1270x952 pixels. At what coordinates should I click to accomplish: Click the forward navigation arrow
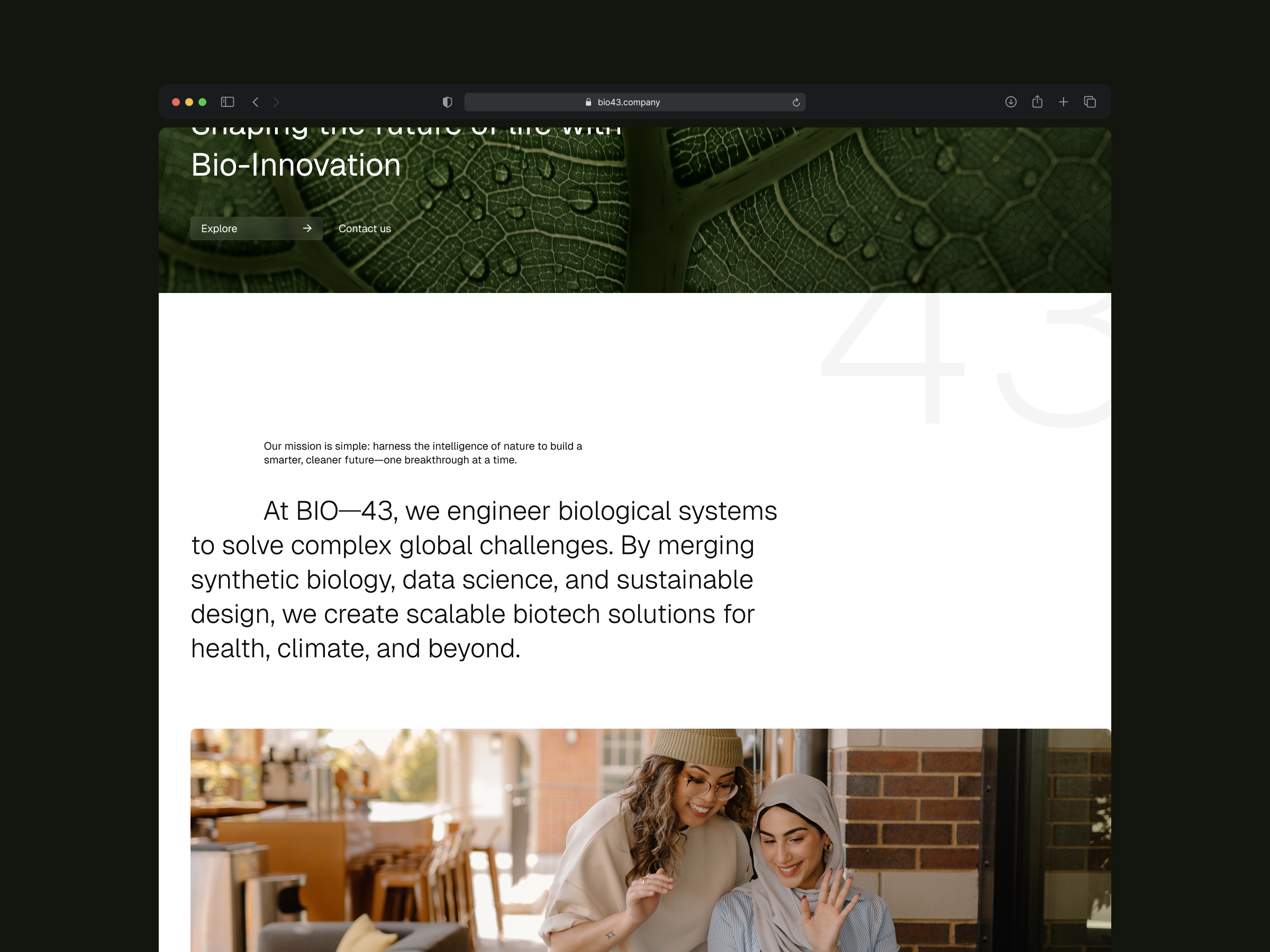(276, 102)
